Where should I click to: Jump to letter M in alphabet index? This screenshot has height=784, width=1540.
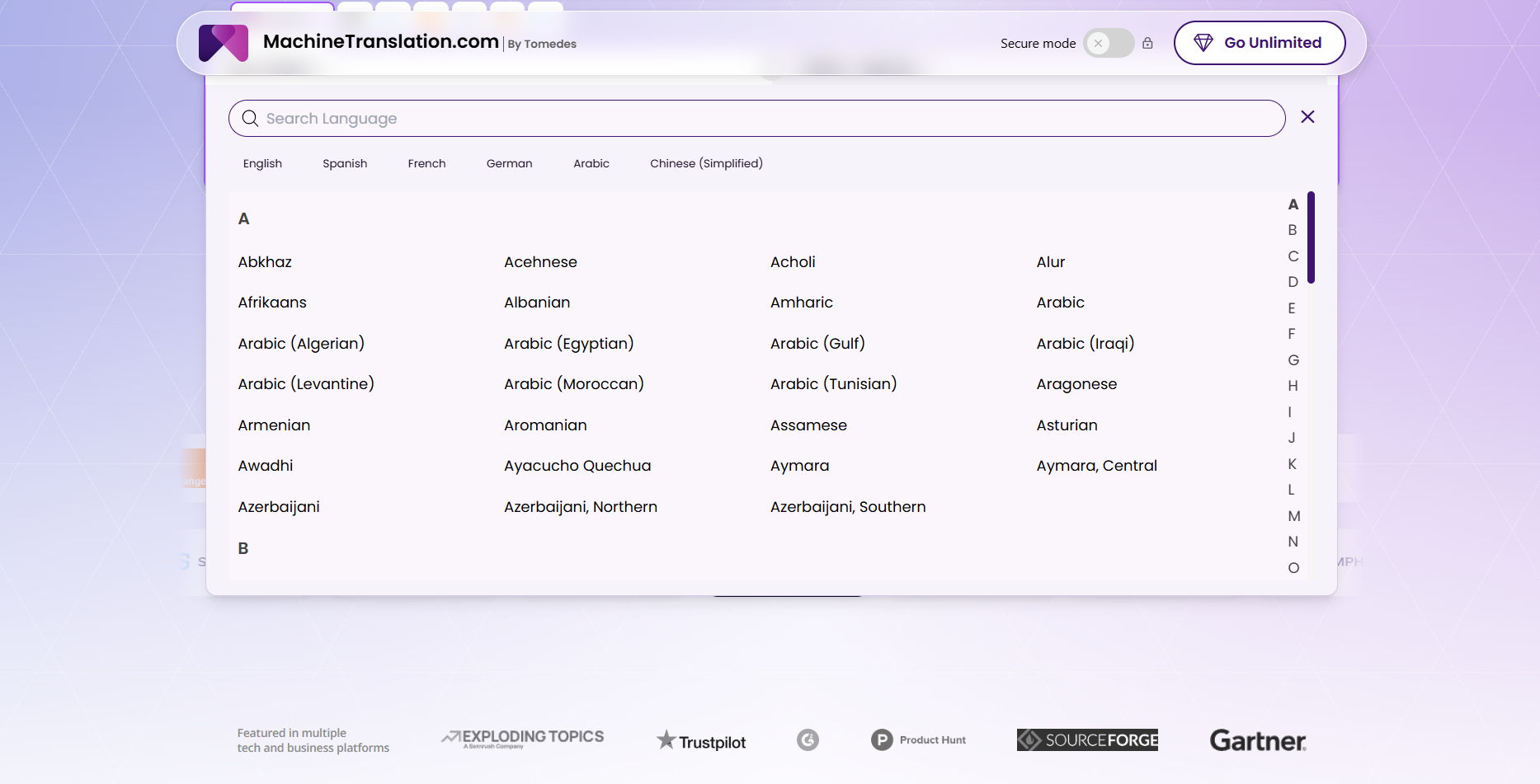click(1294, 516)
